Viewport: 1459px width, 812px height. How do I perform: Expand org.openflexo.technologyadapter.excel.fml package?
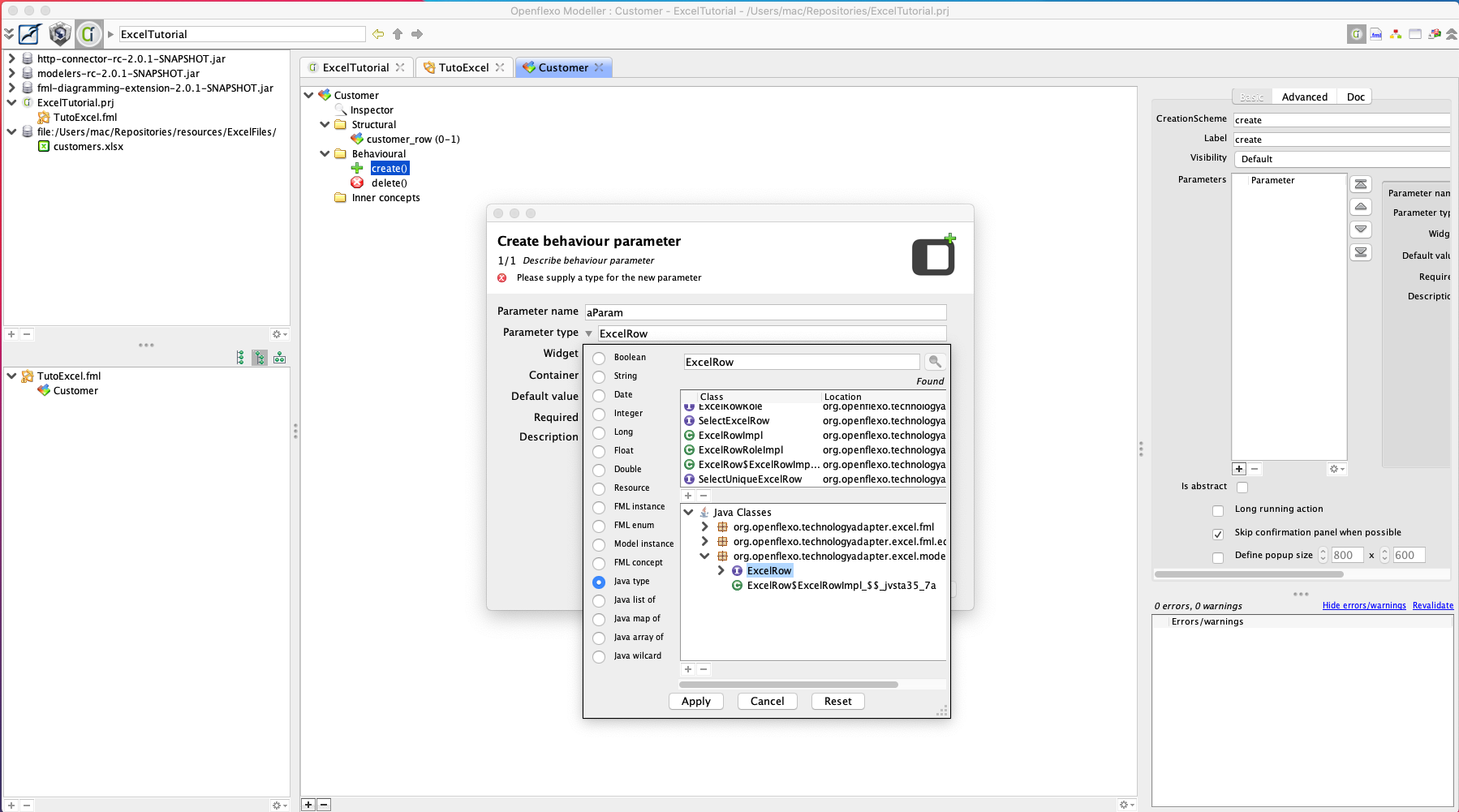704,526
